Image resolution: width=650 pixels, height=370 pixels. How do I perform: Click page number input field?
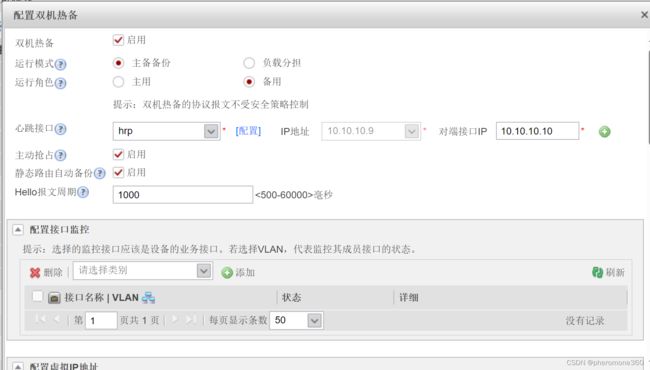(101, 320)
